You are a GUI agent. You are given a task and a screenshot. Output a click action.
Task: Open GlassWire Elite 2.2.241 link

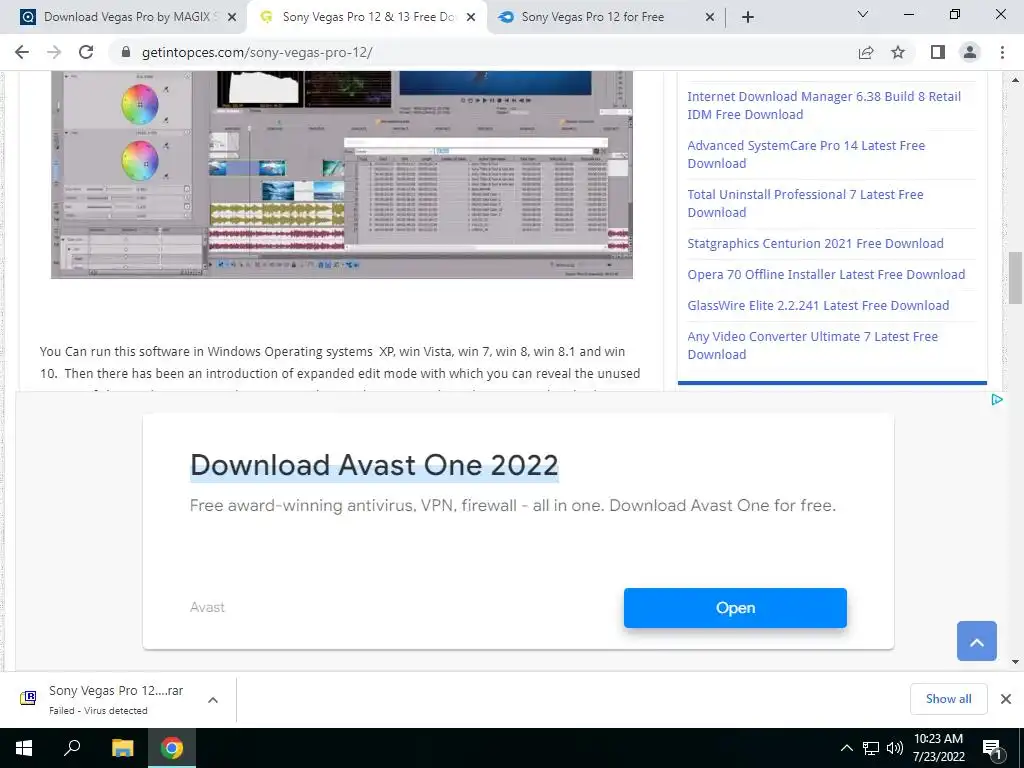[x=818, y=305]
